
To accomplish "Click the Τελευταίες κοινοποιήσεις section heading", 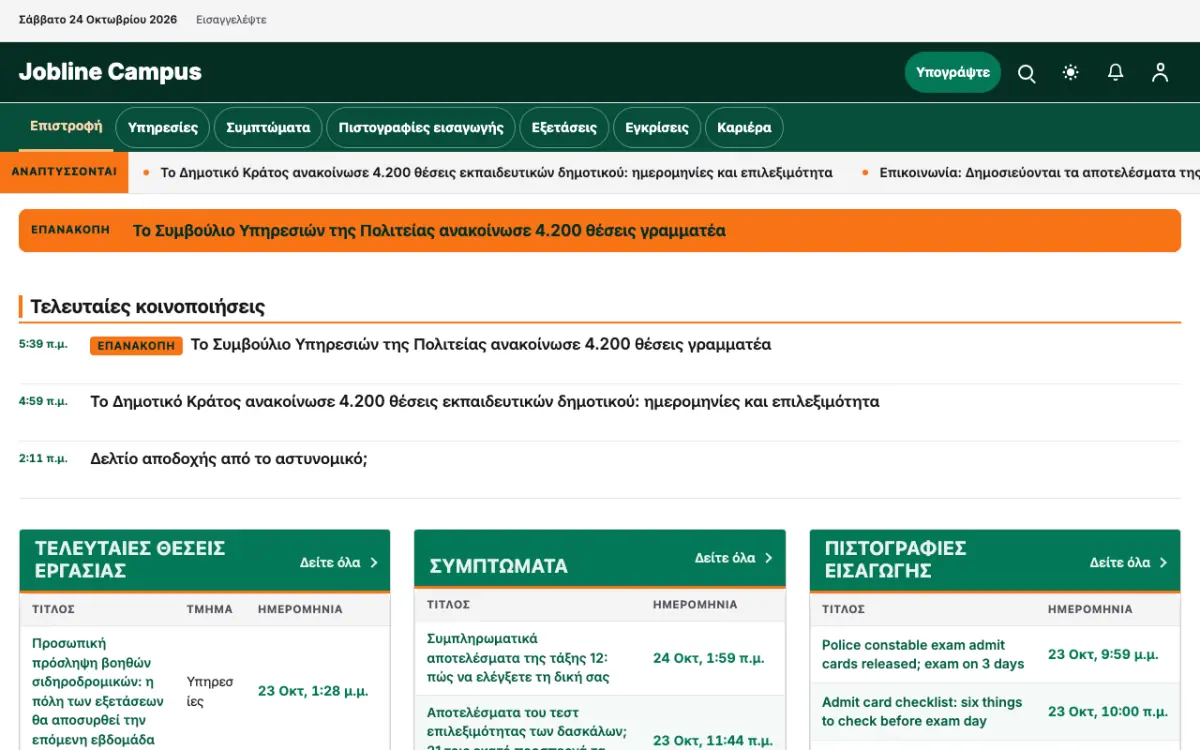I will click(x=148, y=307).
